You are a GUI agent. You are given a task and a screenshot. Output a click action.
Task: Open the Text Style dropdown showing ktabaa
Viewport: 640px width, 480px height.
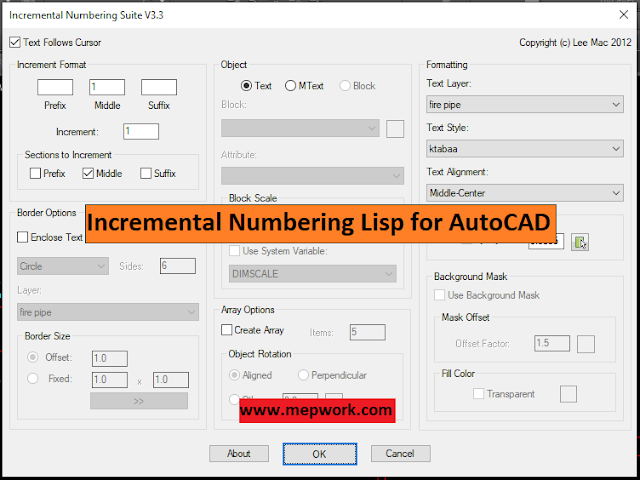tap(525, 149)
